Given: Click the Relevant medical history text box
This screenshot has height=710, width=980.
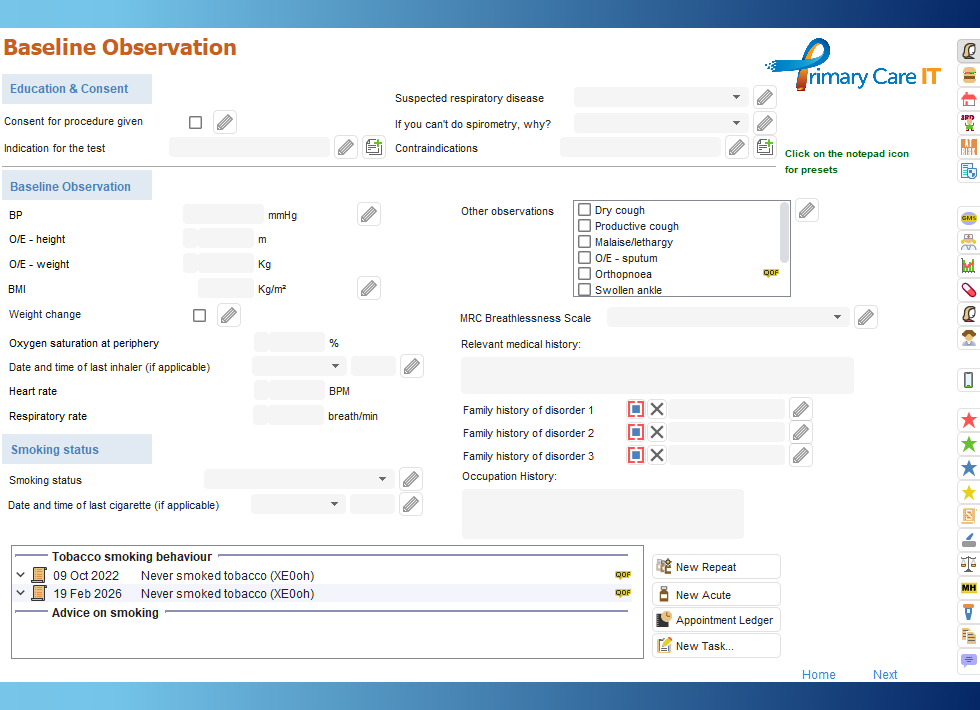Looking at the screenshot, I should pos(657,375).
